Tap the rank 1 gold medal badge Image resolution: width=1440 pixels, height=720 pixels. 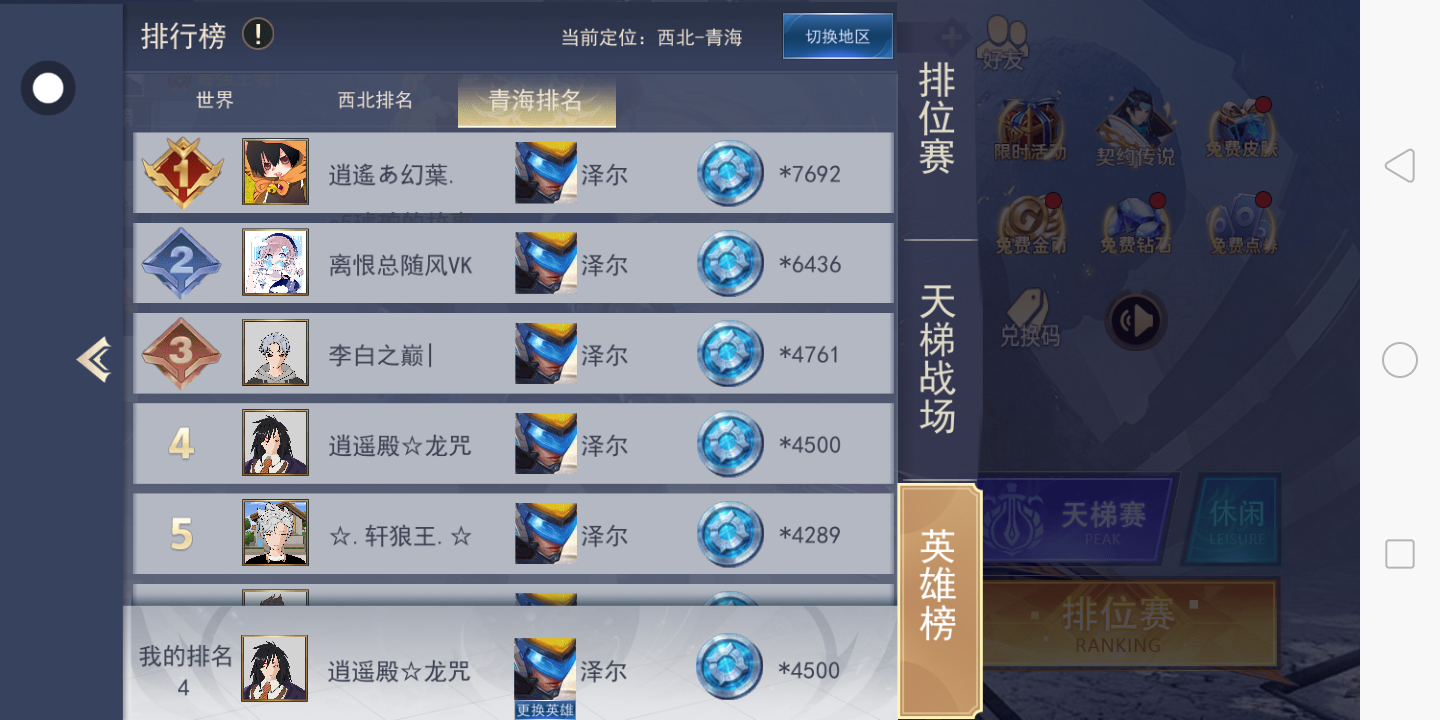(182, 173)
